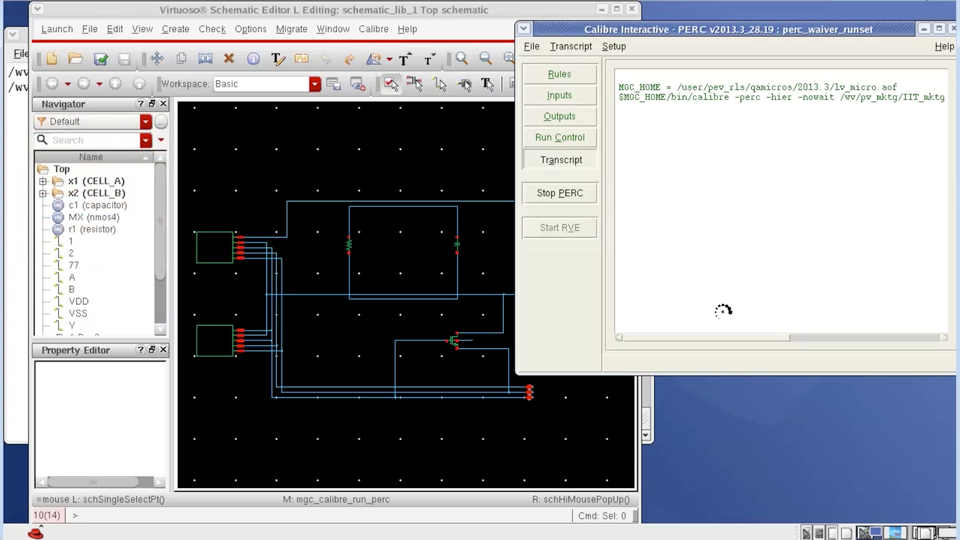Open the Launch menu

point(57,29)
